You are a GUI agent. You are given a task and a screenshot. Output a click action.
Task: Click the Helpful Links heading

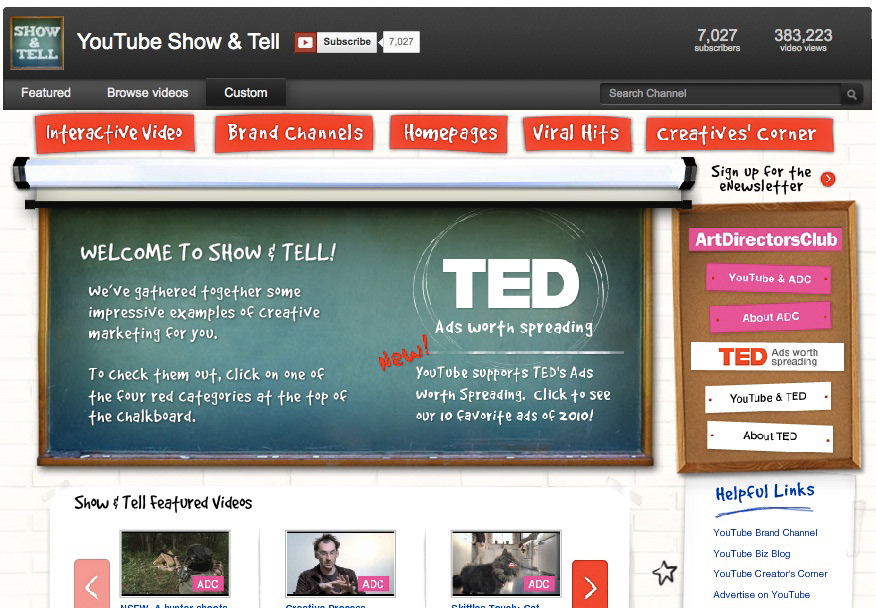pos(765,492)
